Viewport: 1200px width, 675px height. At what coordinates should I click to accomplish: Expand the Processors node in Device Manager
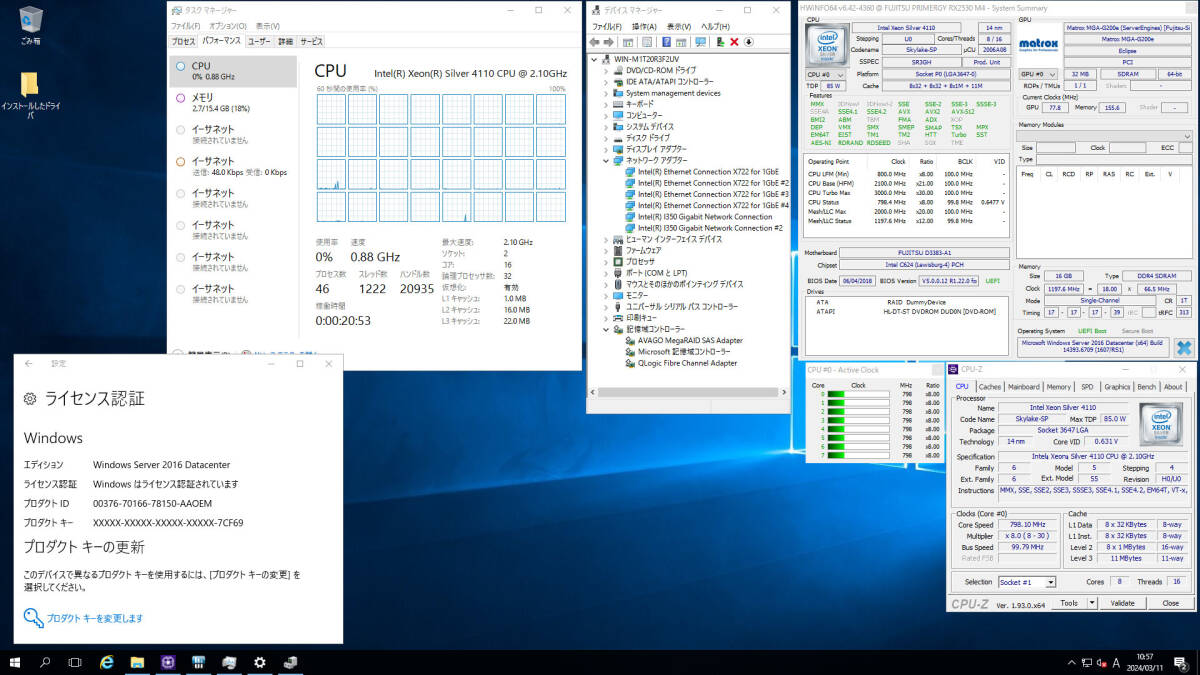[x=606, y=261]
